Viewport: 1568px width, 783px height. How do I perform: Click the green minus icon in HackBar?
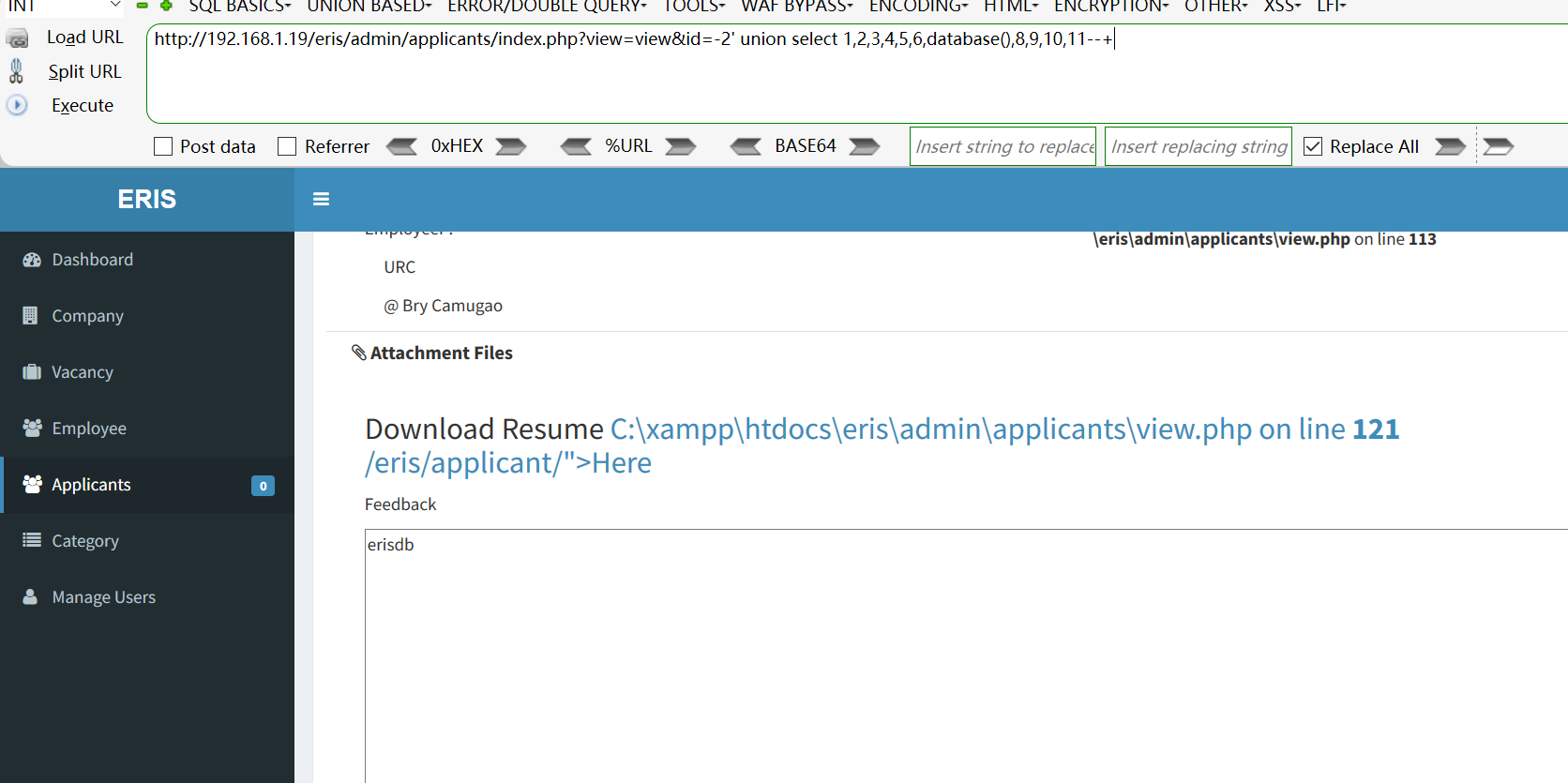pyautogui.click(x=143, y=6)
